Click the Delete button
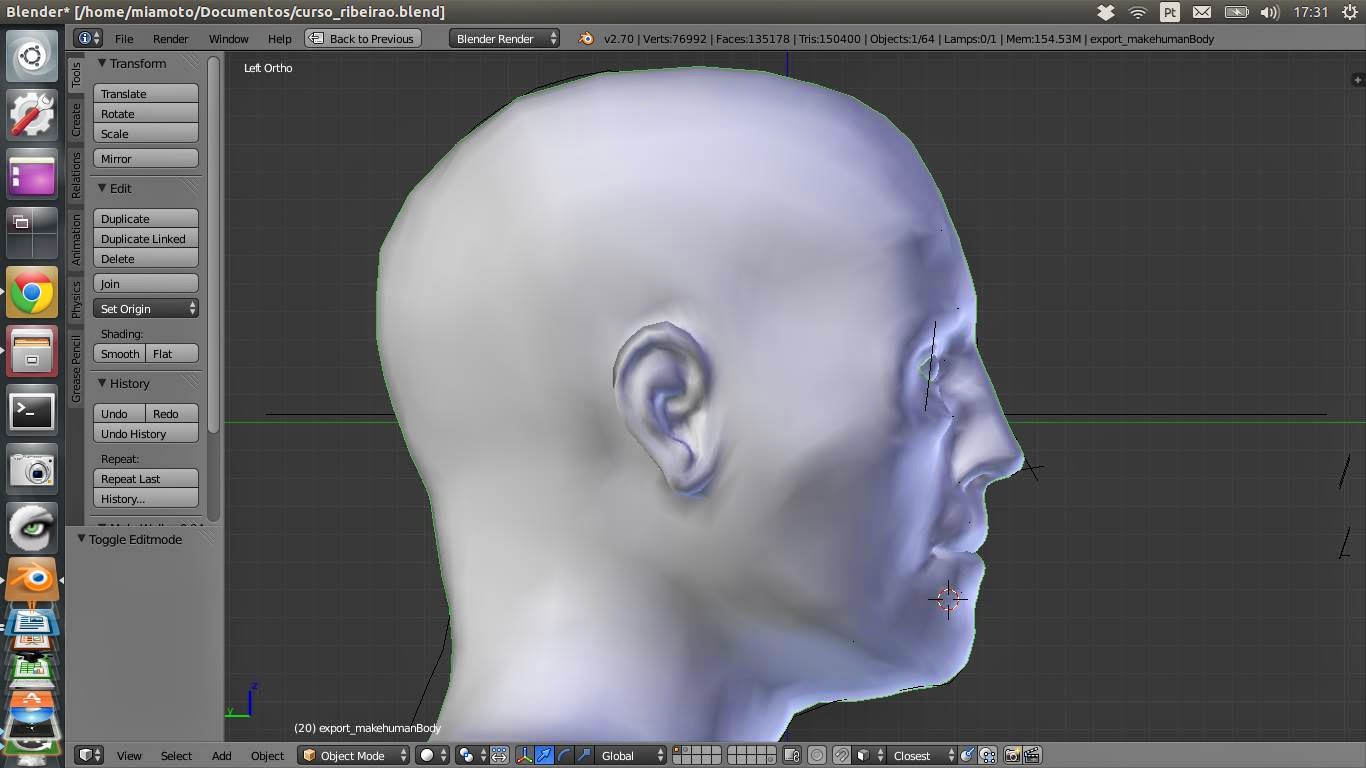Viewport: 1366px width, 768px height. point(146,258)
